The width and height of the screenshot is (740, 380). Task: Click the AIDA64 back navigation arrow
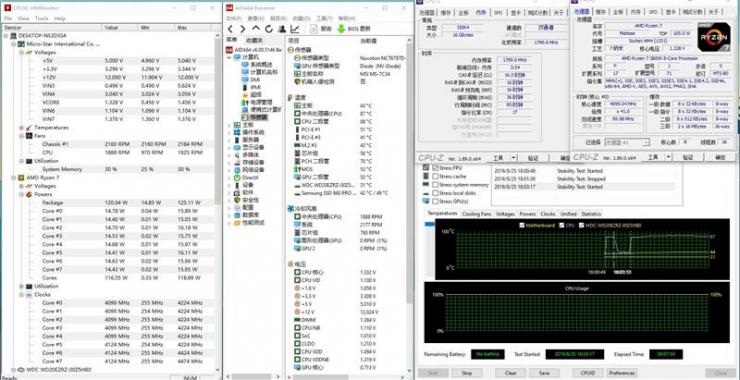(x=230, y=29)
